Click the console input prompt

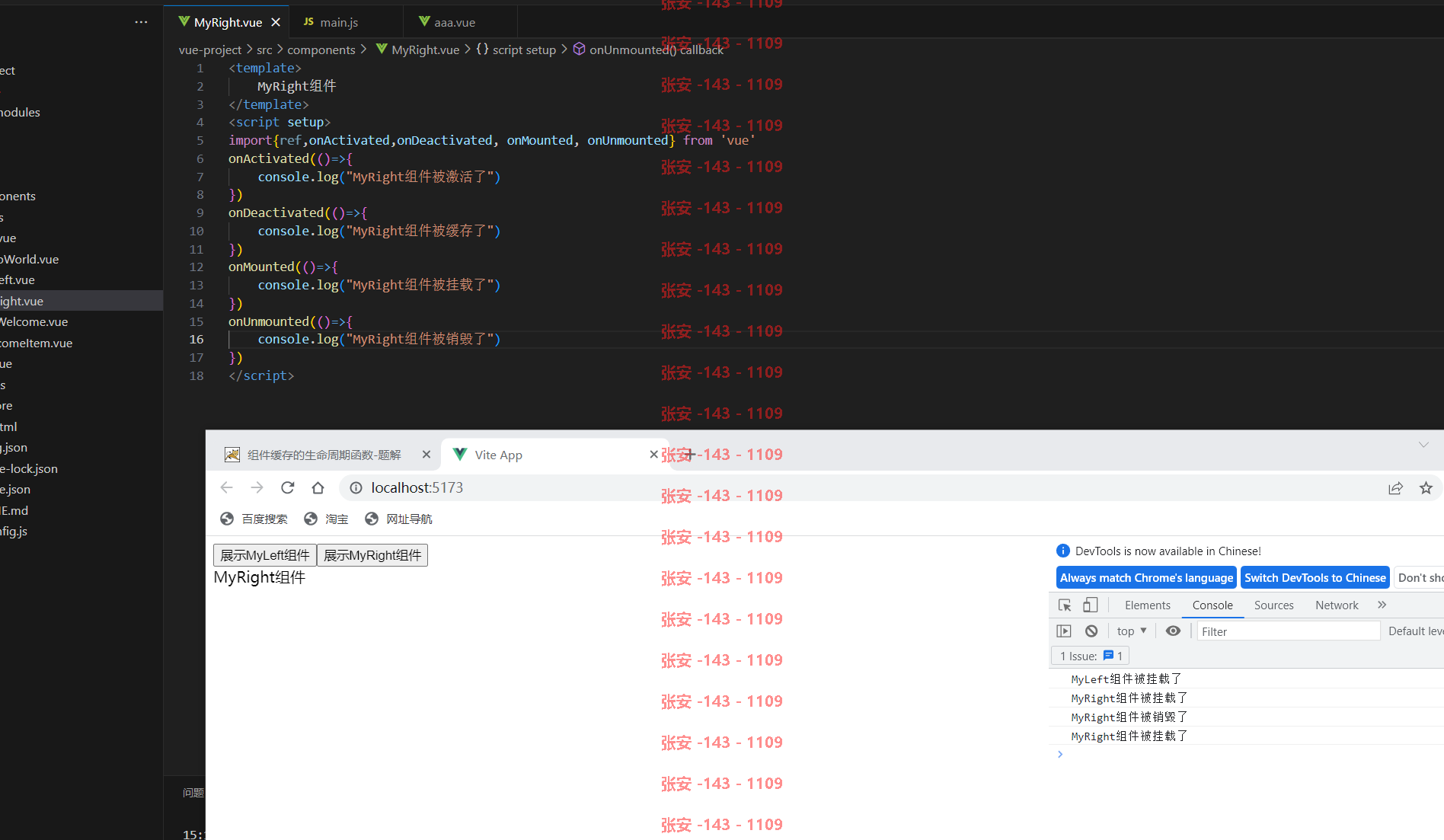(x=1246, y=755)
